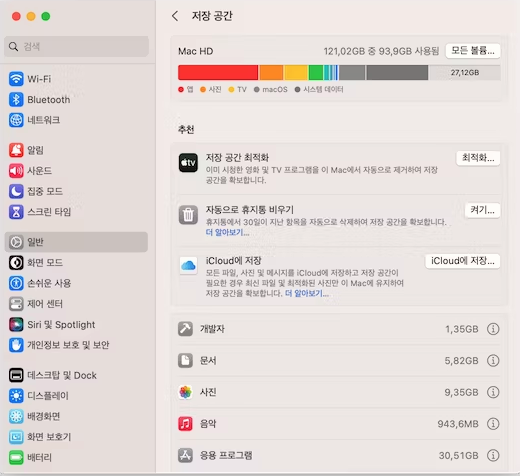Click the green zoom window button
This screenshot has height=476, width=520.
(46, 16)
